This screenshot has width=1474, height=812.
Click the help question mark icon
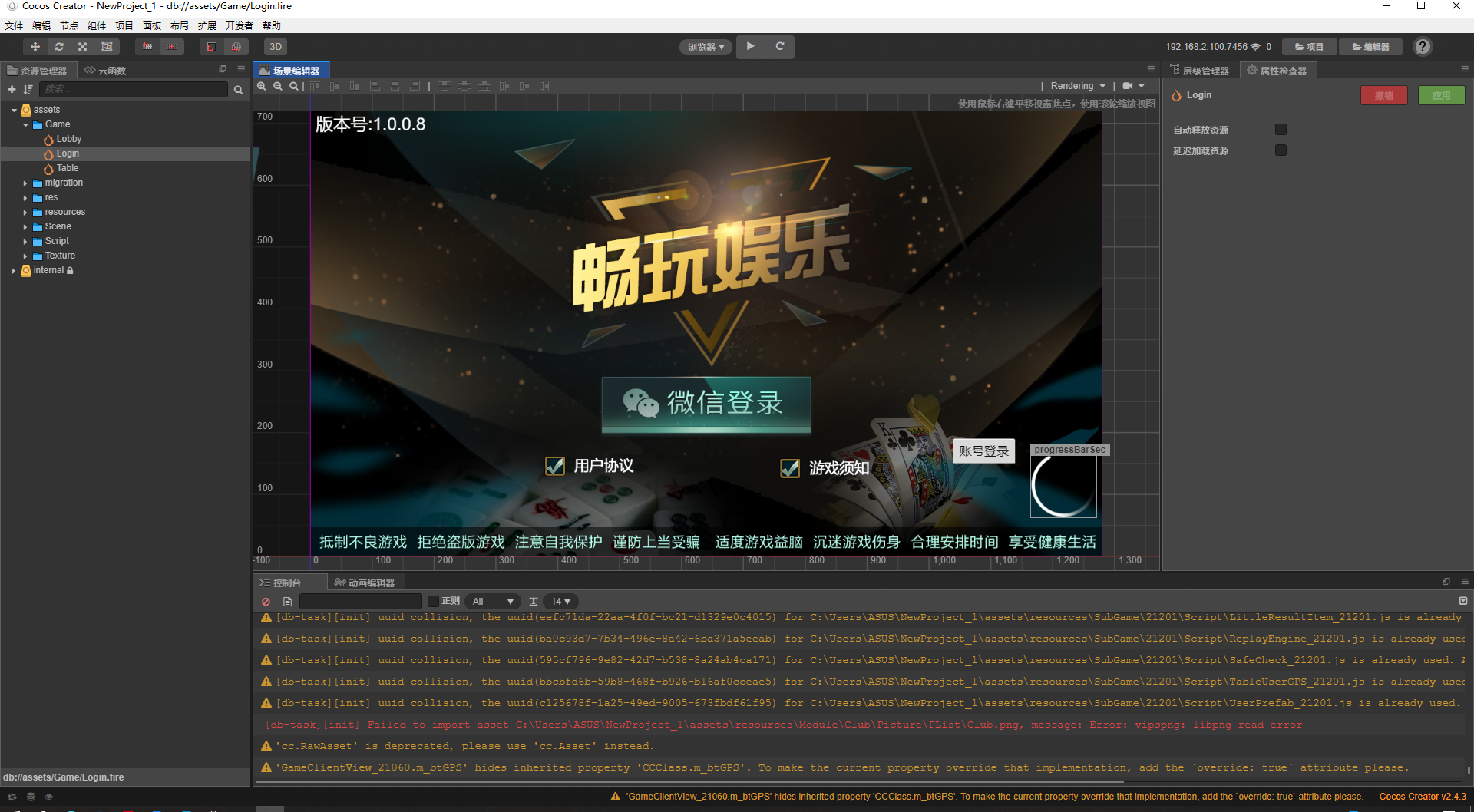[x=1422, y=47]
